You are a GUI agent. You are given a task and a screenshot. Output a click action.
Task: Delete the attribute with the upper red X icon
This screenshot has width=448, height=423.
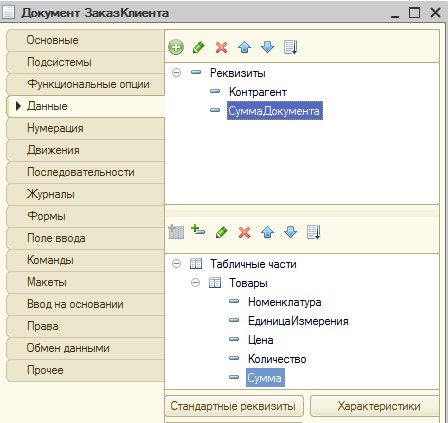[221, 47]
